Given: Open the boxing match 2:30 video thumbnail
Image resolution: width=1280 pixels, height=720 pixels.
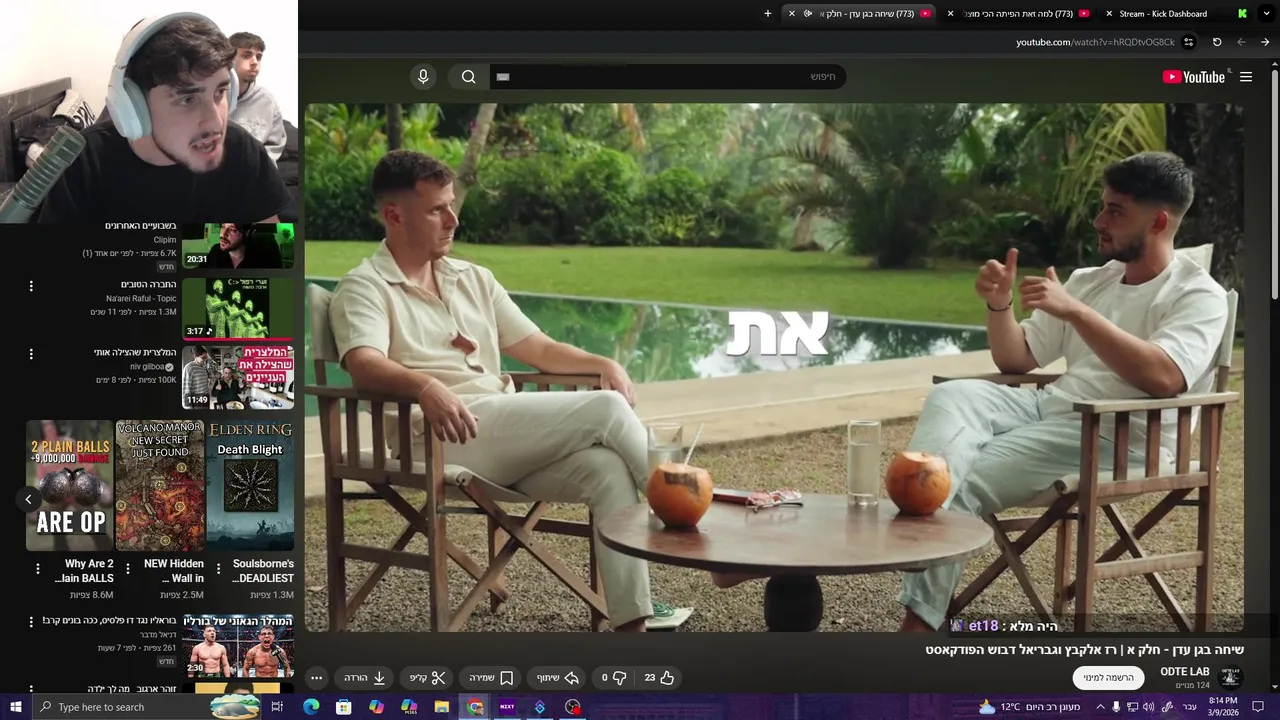Looking at the screenshot, I should [238, 645].
